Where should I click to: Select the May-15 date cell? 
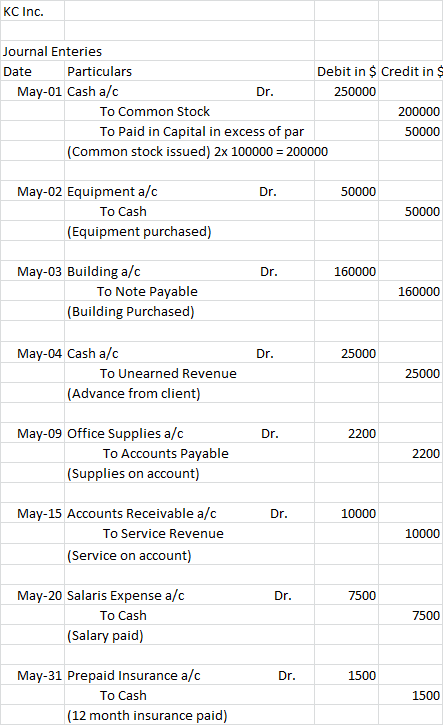point(32,513)
